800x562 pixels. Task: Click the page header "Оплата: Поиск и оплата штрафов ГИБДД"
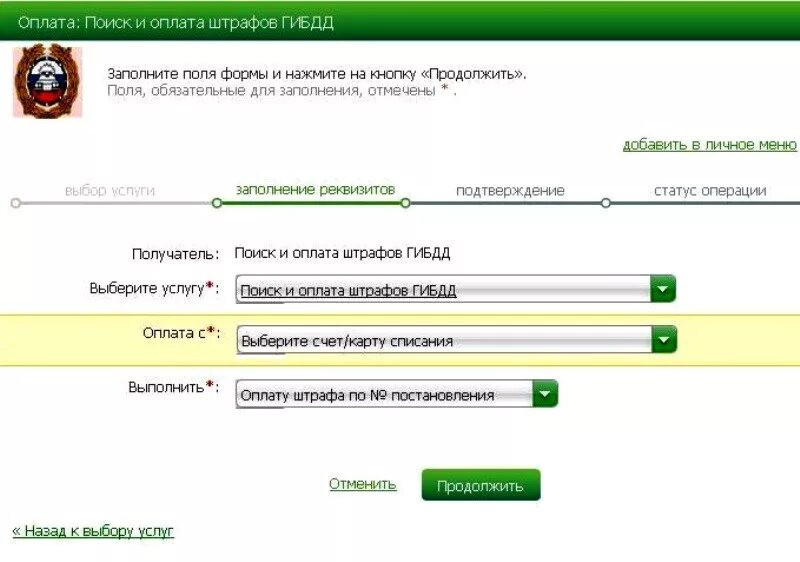[x=176, y=23]
